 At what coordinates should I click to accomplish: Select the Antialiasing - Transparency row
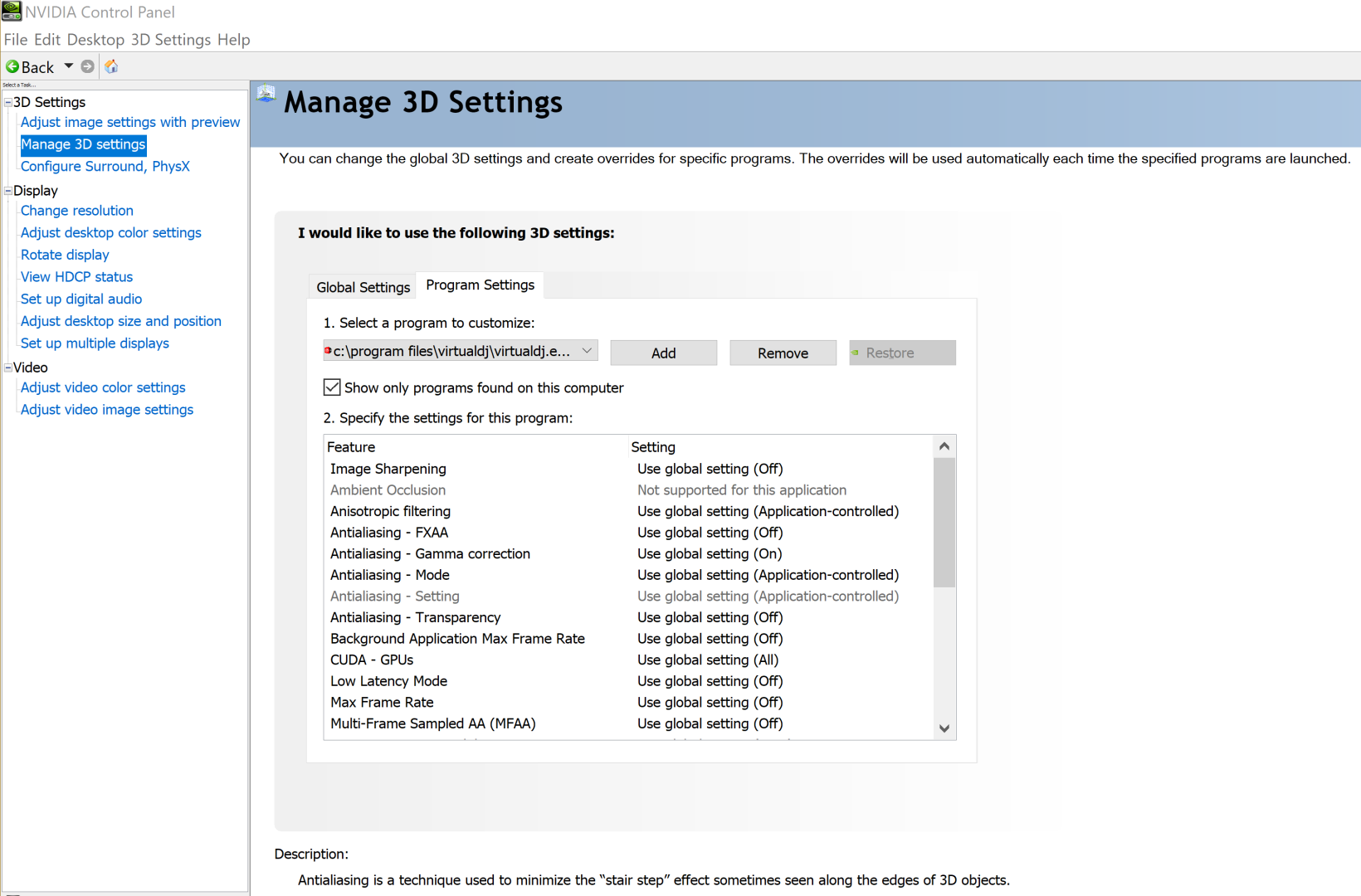[x=629, y=617]
